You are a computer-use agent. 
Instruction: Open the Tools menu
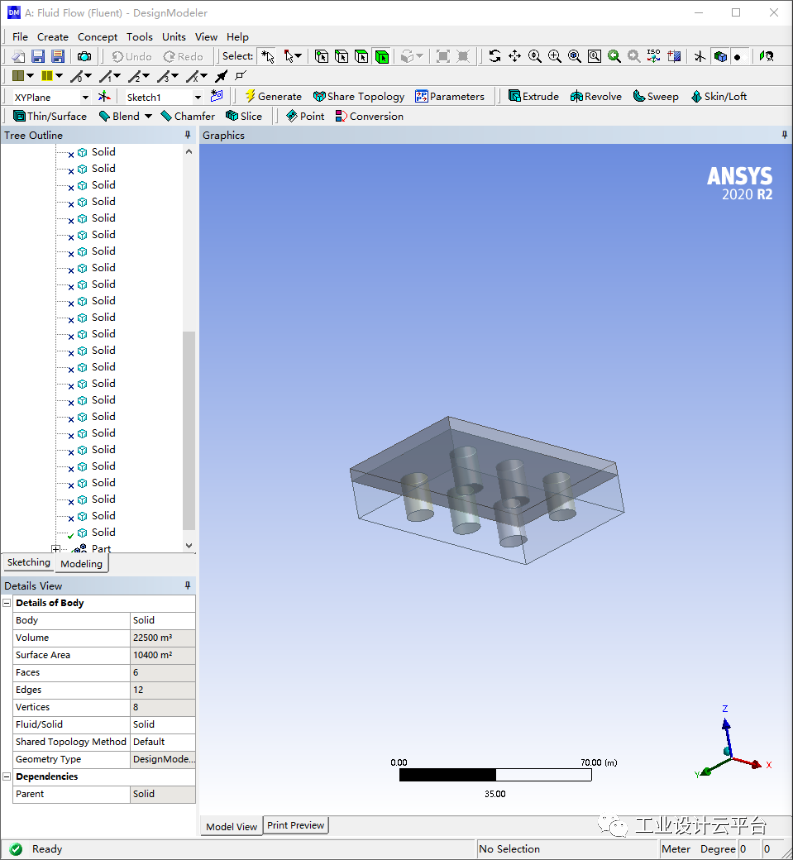pyautogui.click(x=139, y=37)
